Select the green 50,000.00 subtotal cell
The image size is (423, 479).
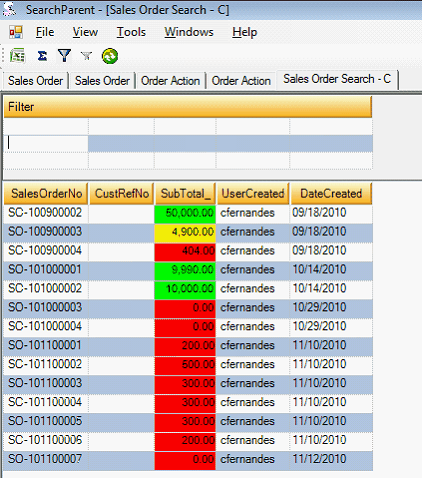click(185, 213)
